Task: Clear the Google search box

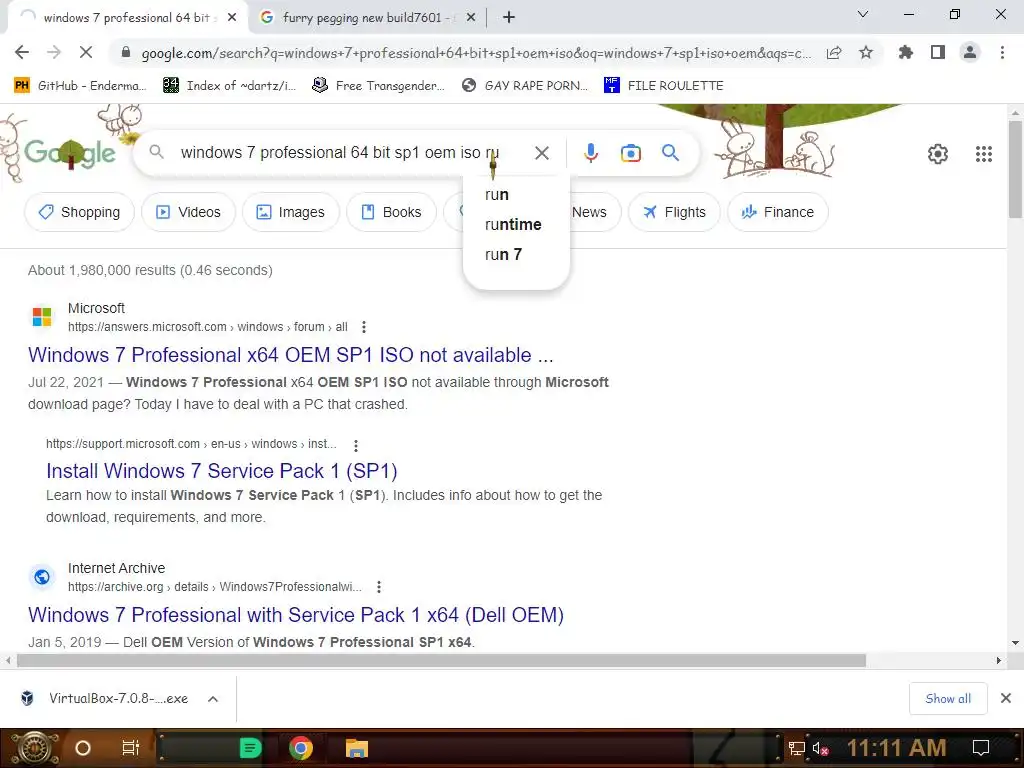Action: pos(541,153)
